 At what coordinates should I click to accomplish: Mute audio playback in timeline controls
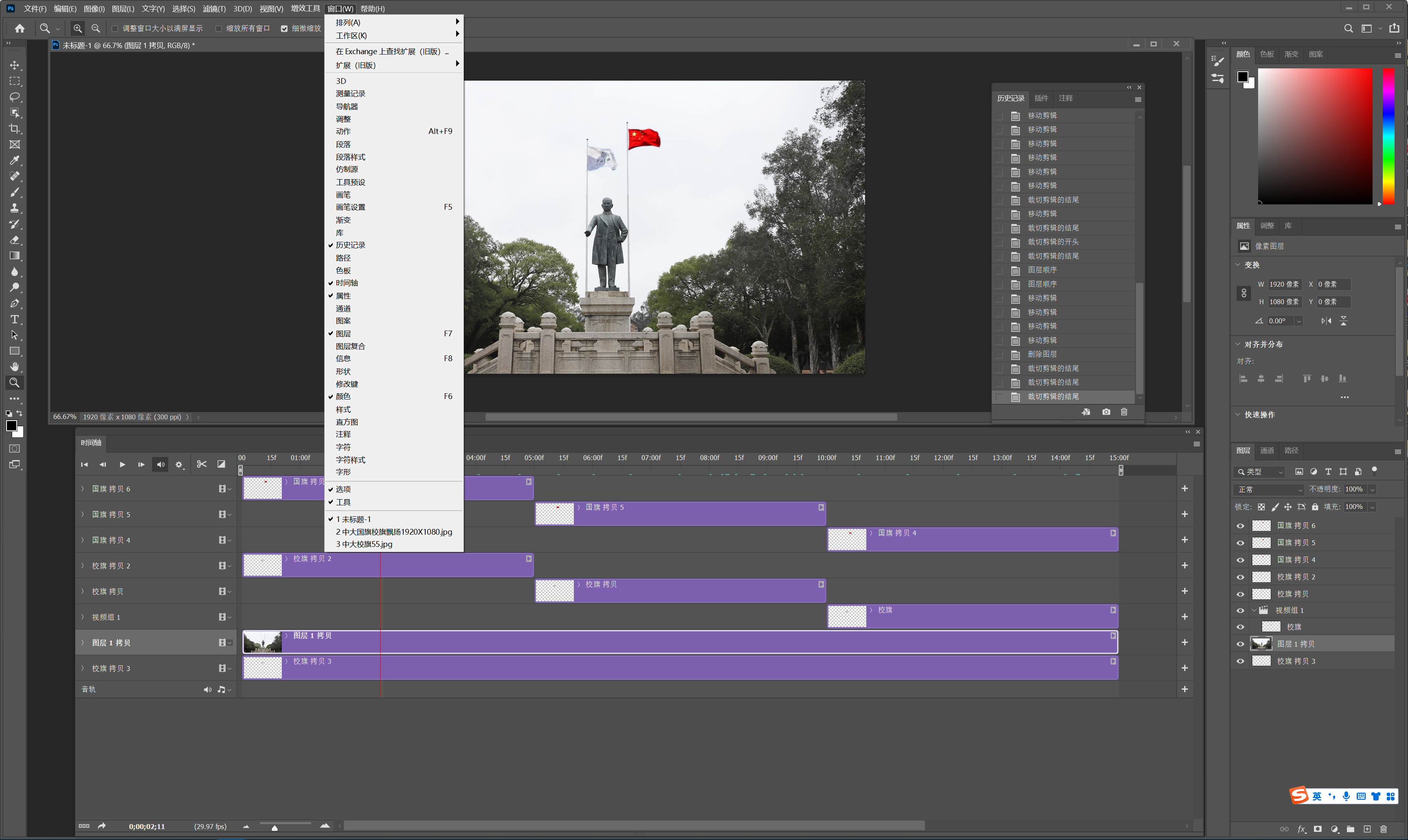pyautogui.click(x=161, y=464)
